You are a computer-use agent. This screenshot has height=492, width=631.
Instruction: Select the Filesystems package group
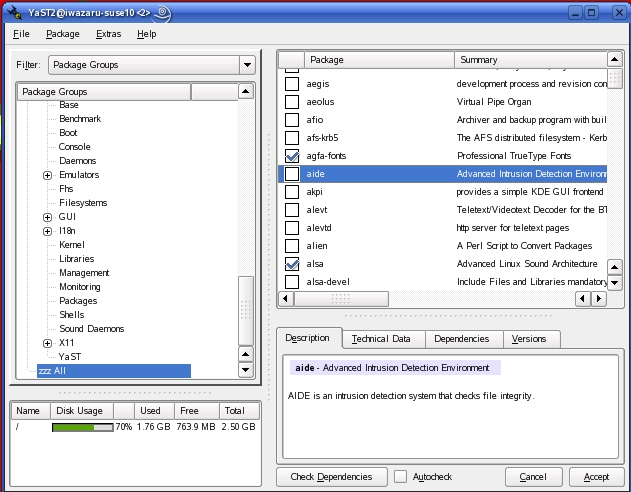(x=83, y=203)
